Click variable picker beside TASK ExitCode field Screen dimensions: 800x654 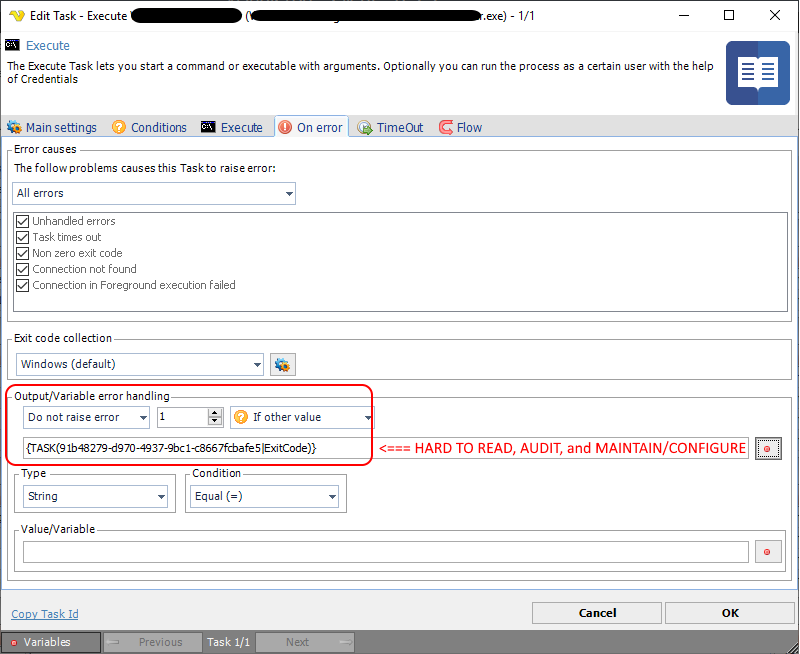coord(768,449)
